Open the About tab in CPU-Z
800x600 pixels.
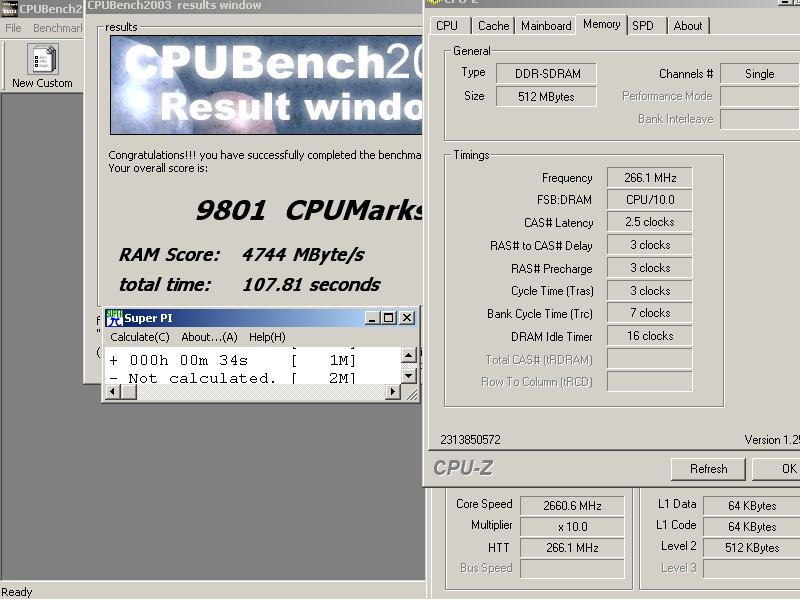point(688,26)
